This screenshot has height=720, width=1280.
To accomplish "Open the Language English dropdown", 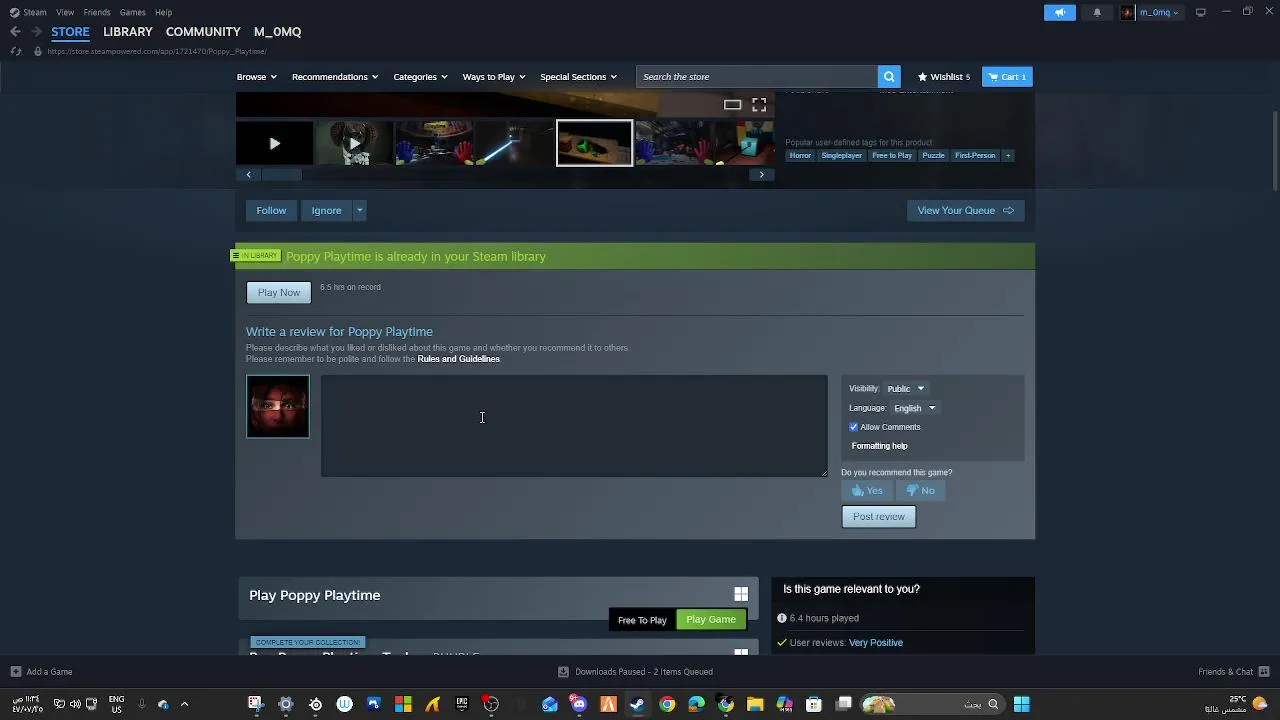I will pyautogui.click(x=914, y=408).
